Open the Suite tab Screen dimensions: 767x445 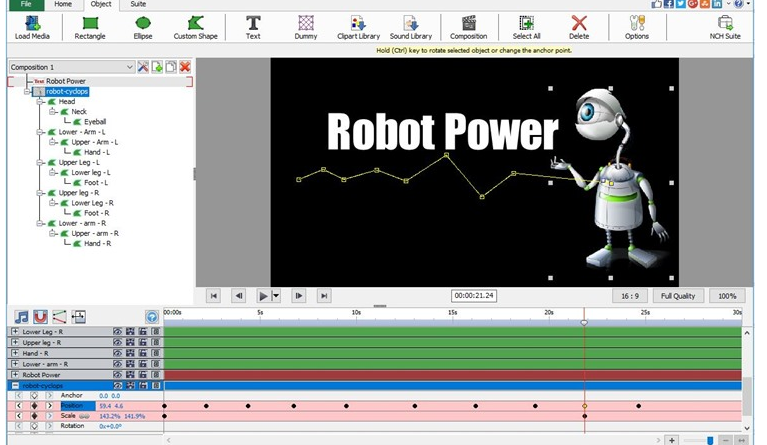coord(139,5)
